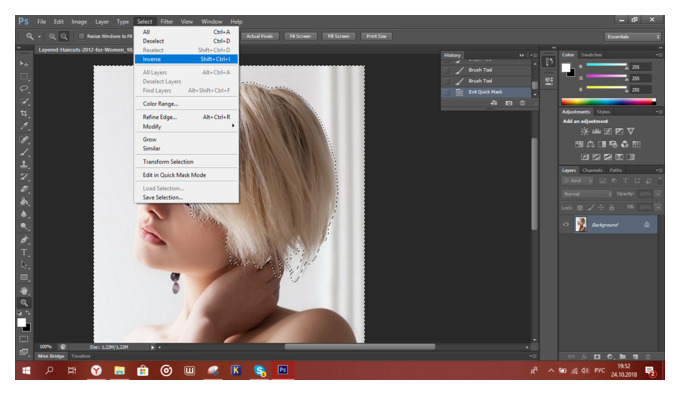The image size is (680, 395).
Task: Open the zoom tool preset picker arrow
Action: click(39, 37)
